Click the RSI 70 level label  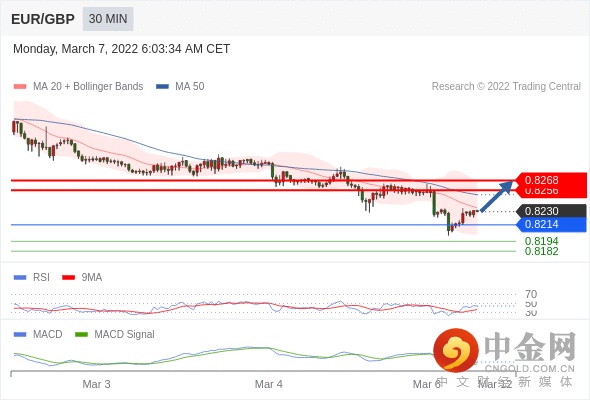531,294
